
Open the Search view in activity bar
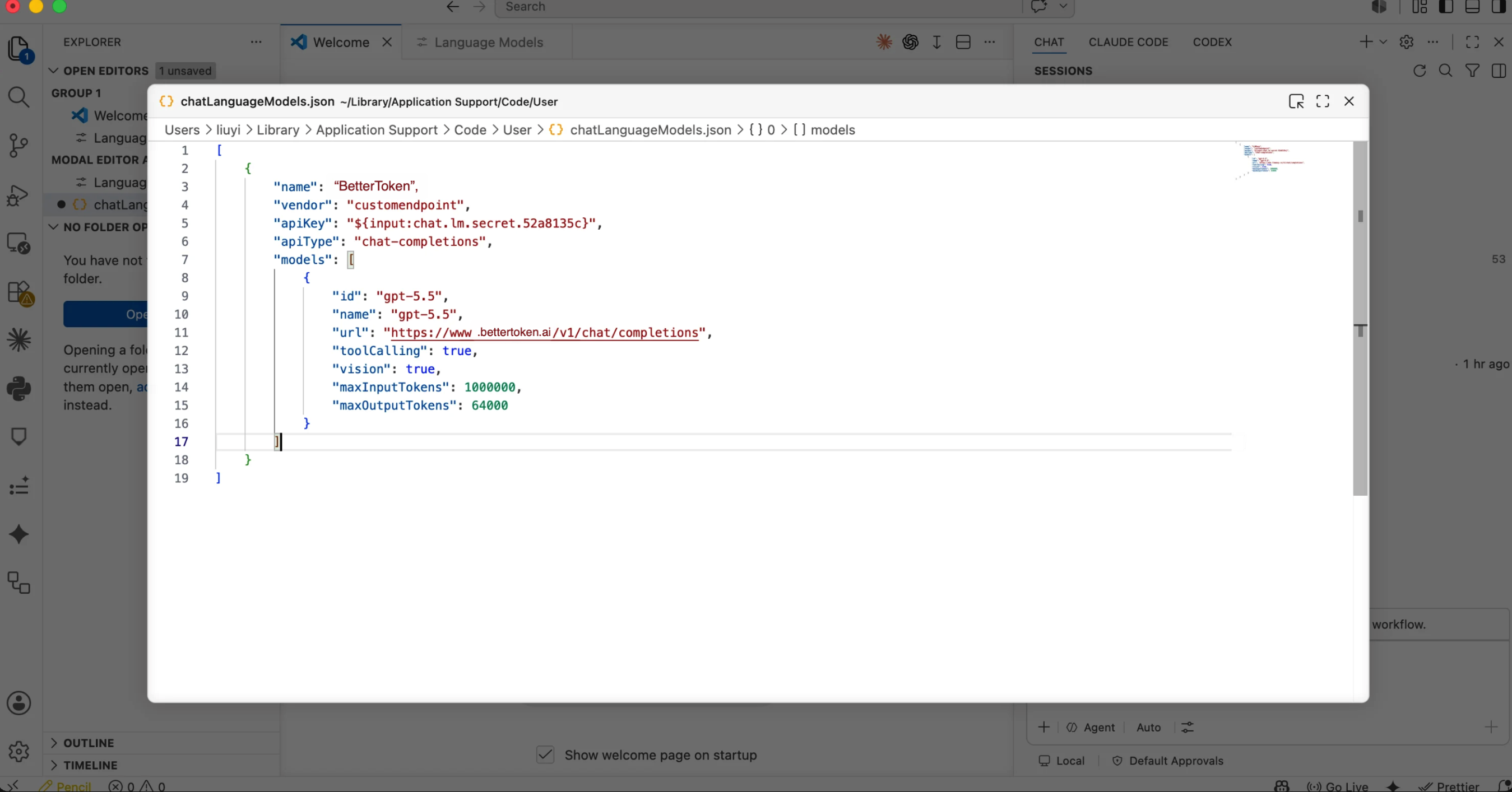[x=19, y=97]
